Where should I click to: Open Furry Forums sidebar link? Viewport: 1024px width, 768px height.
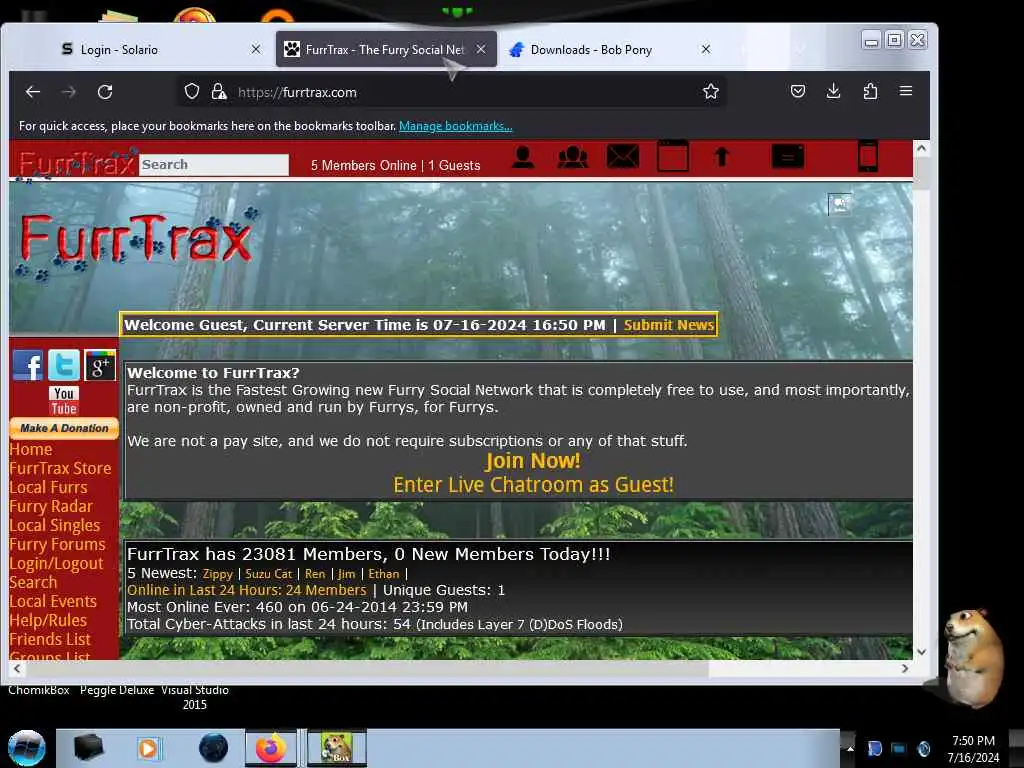(x=57, y=545)
